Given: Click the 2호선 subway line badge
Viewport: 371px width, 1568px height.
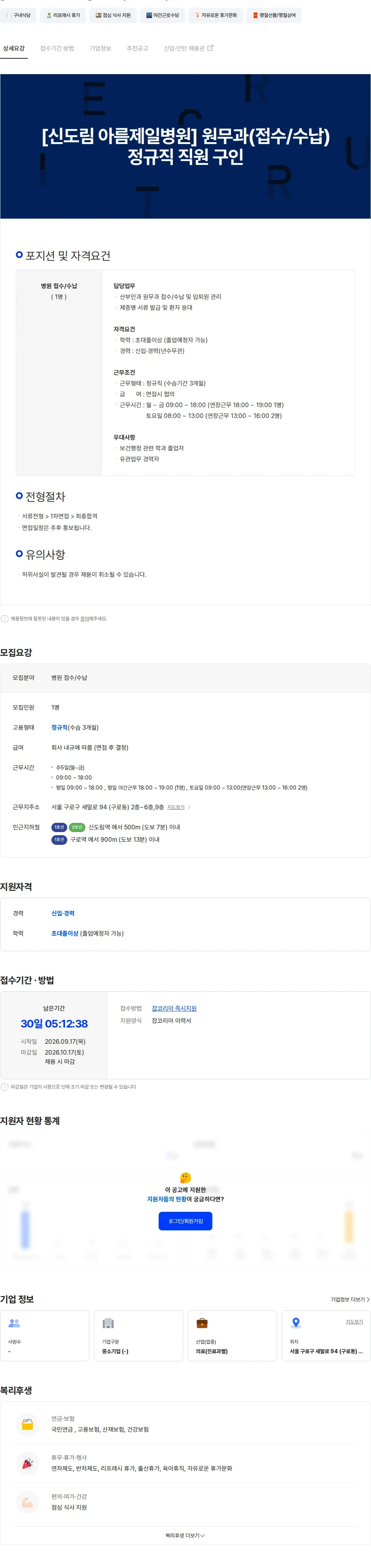Looking at the screenshot, I should point(77,827).
